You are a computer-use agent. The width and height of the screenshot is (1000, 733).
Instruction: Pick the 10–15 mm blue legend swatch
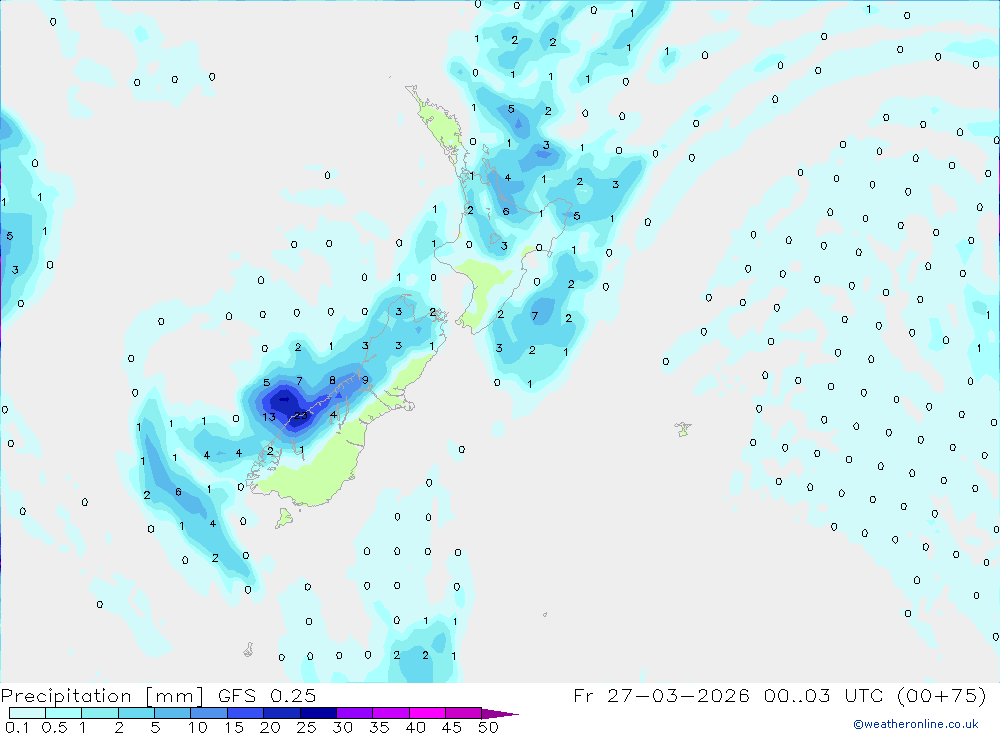pos(209,713)
